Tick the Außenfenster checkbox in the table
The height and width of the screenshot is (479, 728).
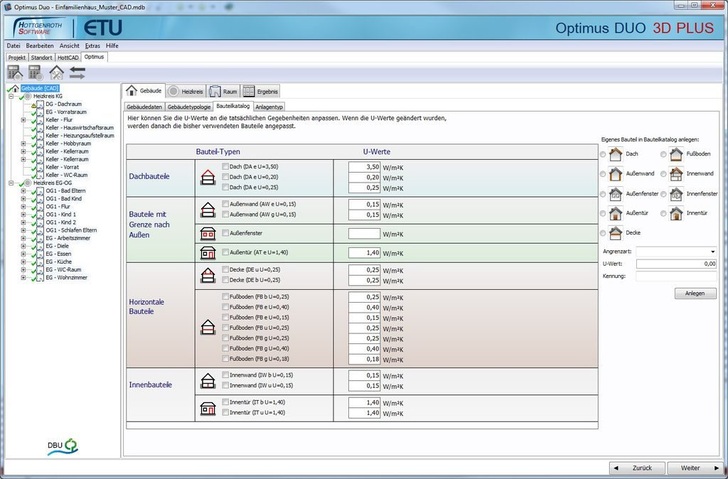tap(225, 232)
